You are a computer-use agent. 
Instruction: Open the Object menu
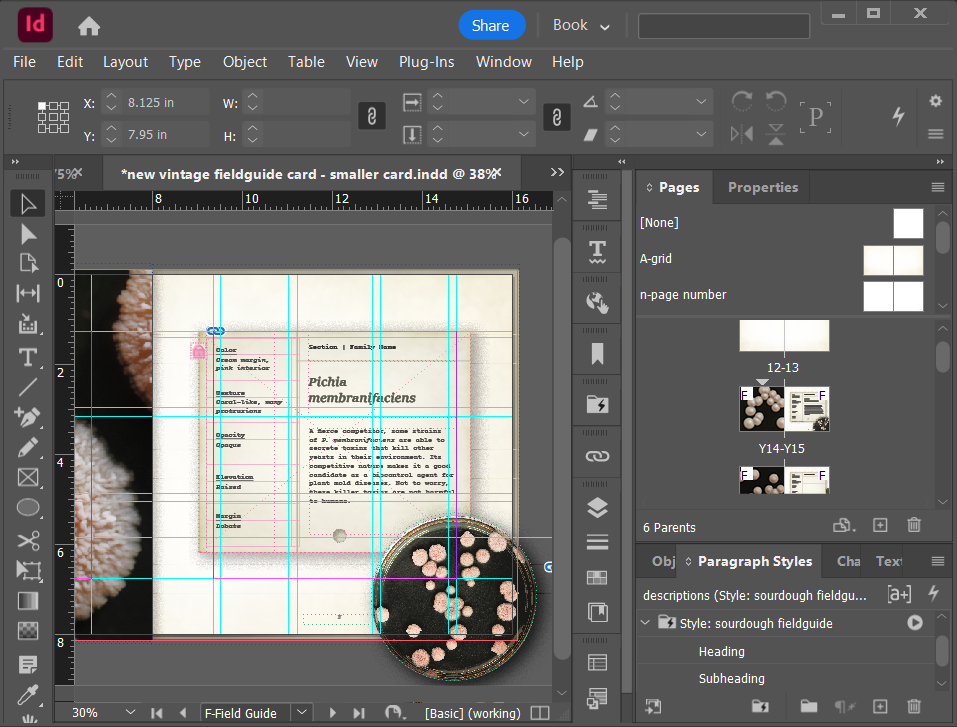pos(244,62)
